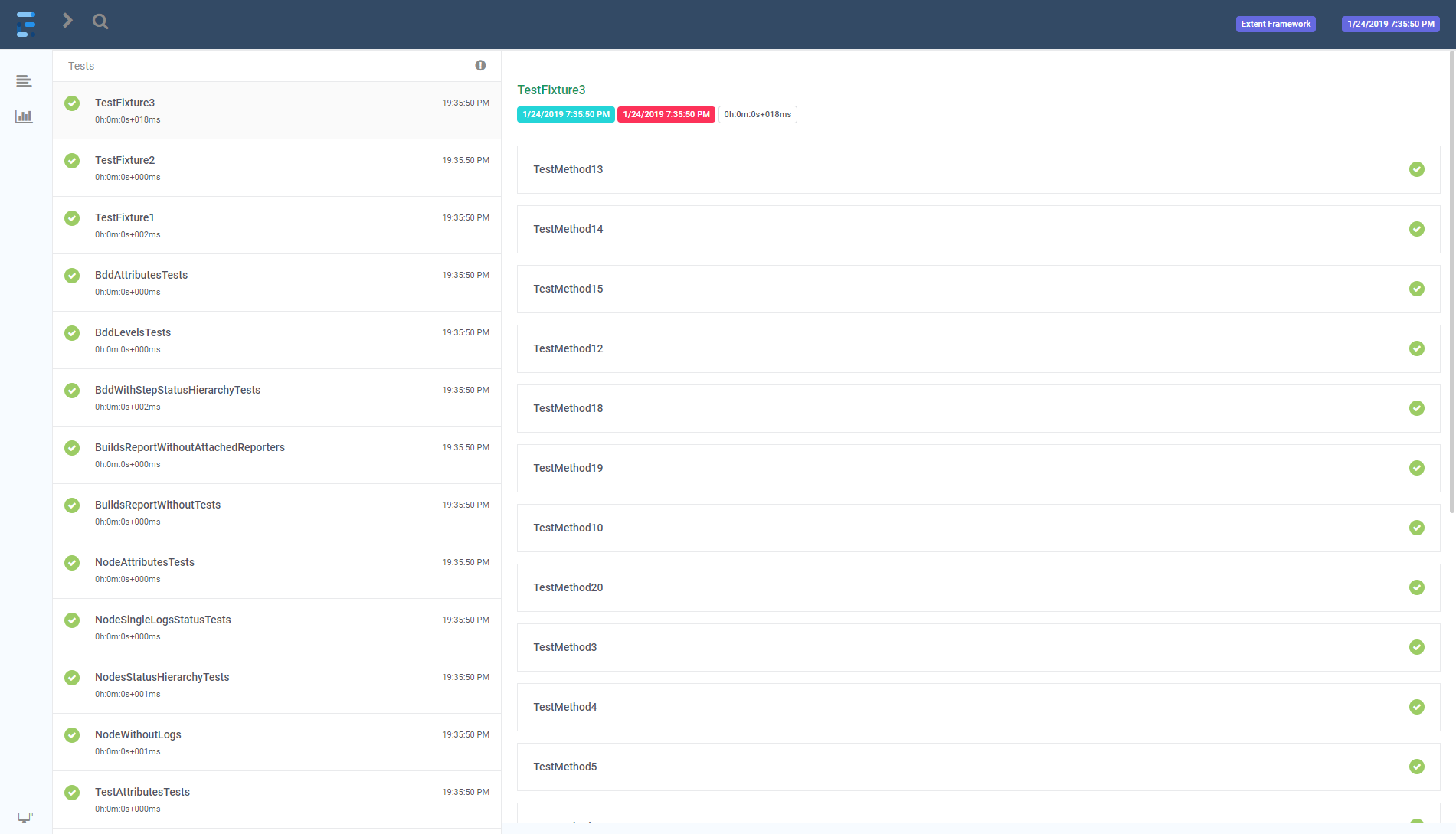Click TestMethod13 pass status icon
This screenshot has height=834, width=1456.
pos(1416,169)
